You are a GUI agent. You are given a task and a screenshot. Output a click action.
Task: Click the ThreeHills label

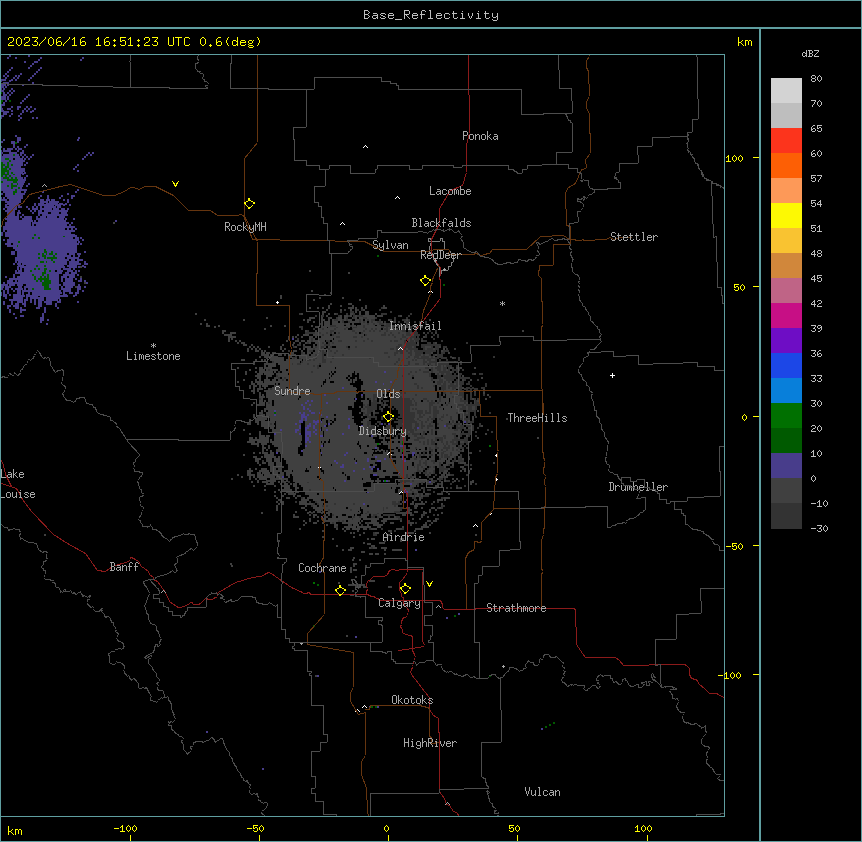537,418
